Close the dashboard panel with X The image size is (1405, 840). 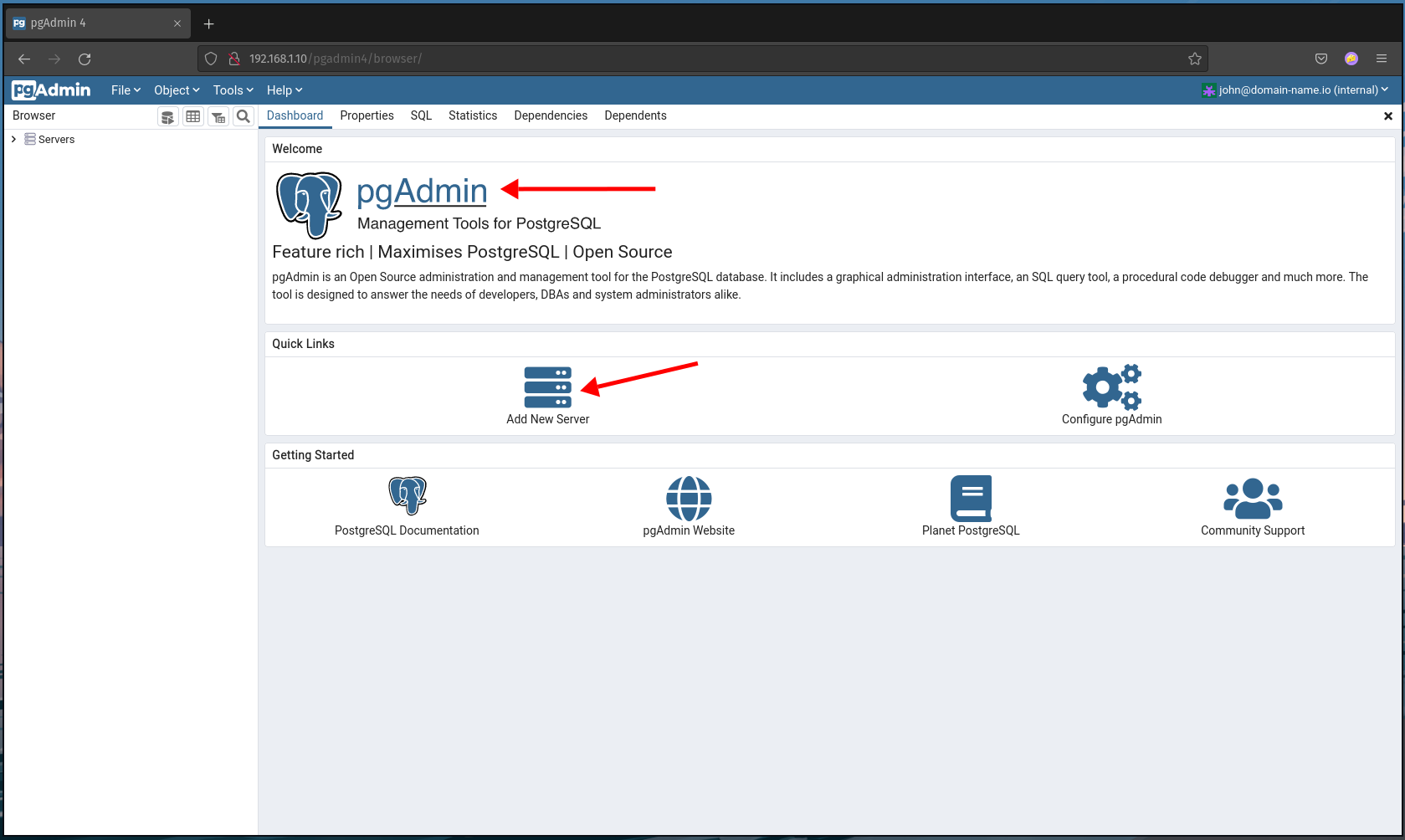[1388, 116]
